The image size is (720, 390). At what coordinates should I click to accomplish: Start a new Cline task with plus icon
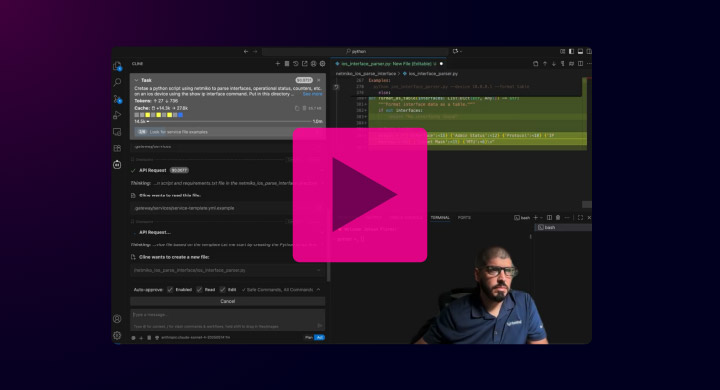tap(277, 64)
